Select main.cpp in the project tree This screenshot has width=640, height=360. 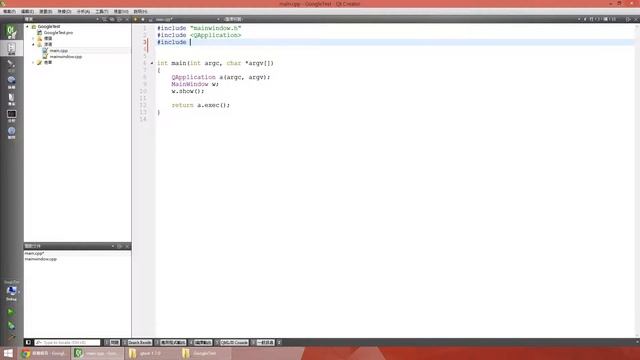[58, 51]
